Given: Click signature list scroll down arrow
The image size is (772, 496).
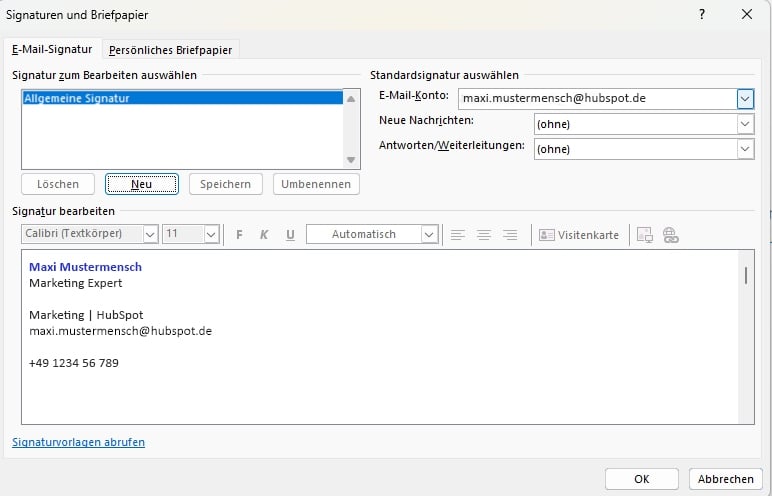Looking at the screenshot, I should 351,160.
